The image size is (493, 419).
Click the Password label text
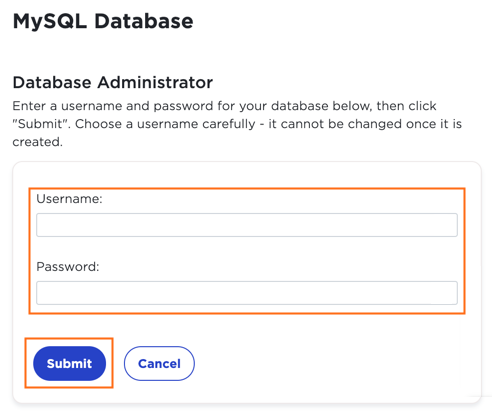68,267
